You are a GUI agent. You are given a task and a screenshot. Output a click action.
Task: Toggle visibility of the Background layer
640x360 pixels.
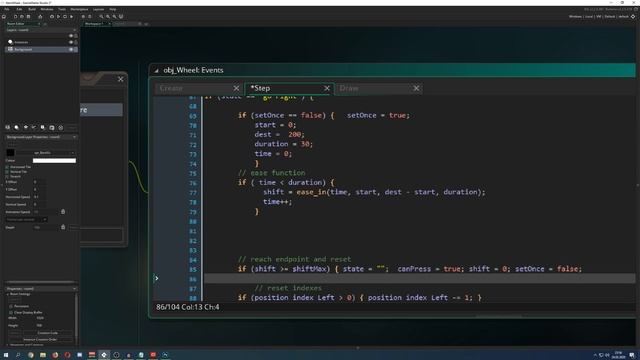click(x=71, y=49)
